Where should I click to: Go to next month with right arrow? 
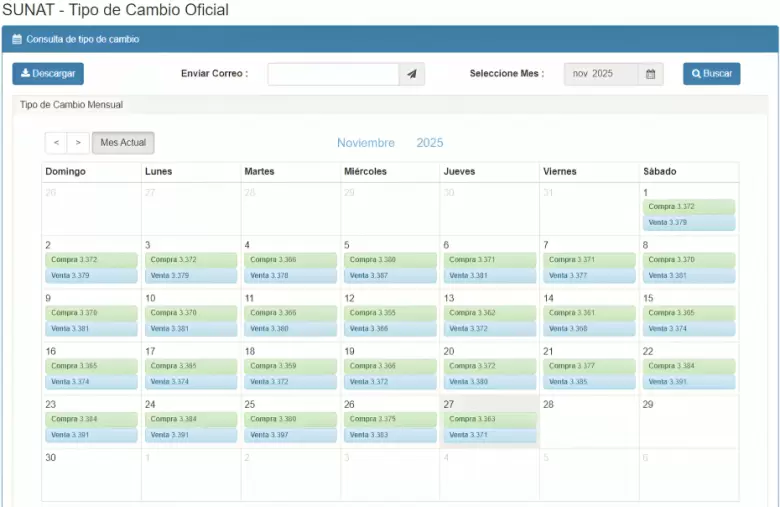click(x=78, y=143)
